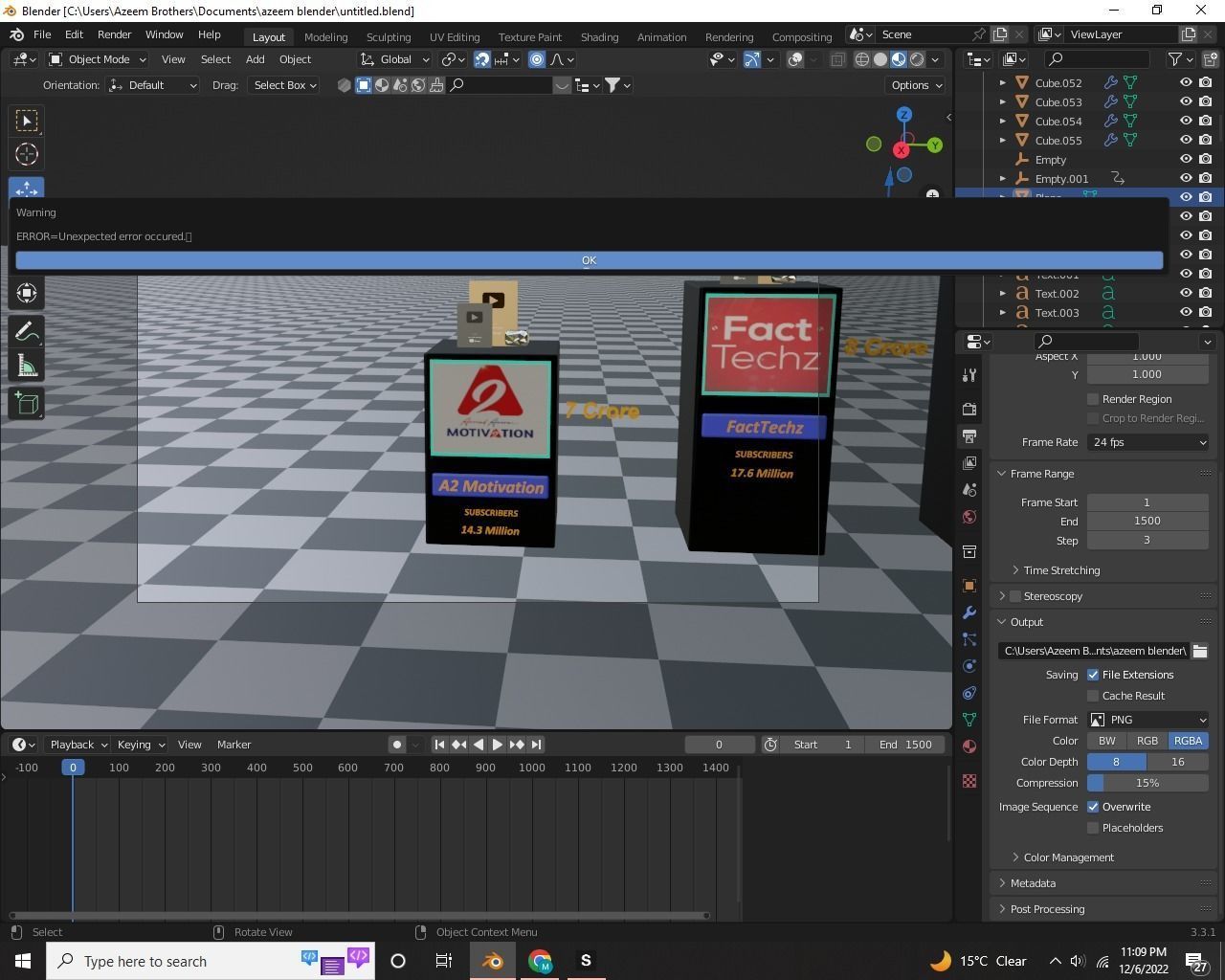Open the Render properties tab

click(x=969, y=409)
